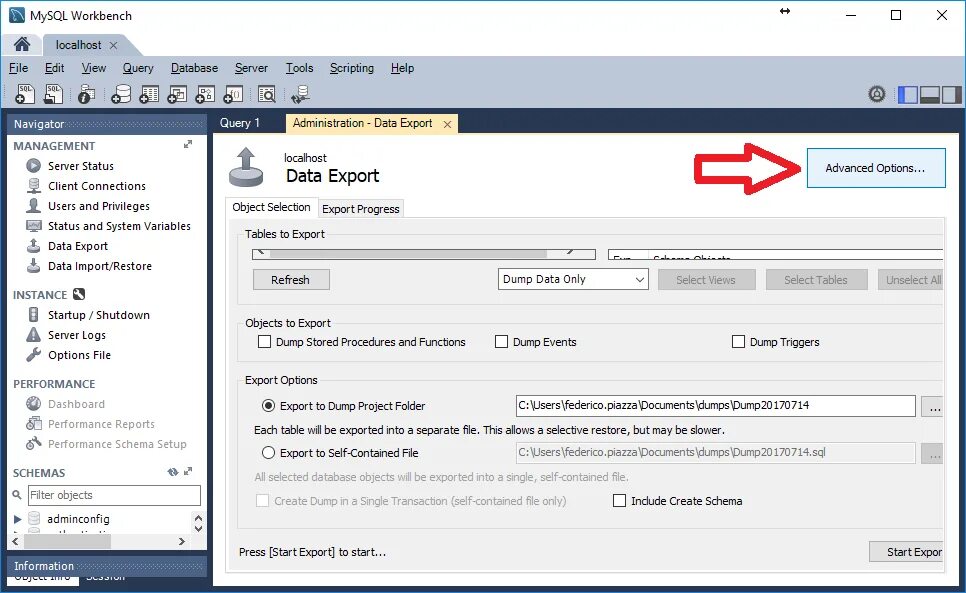Create new table toolbar icon
Image resolution: width=966 pixels, height=593 pixels.
coord(149,94)
